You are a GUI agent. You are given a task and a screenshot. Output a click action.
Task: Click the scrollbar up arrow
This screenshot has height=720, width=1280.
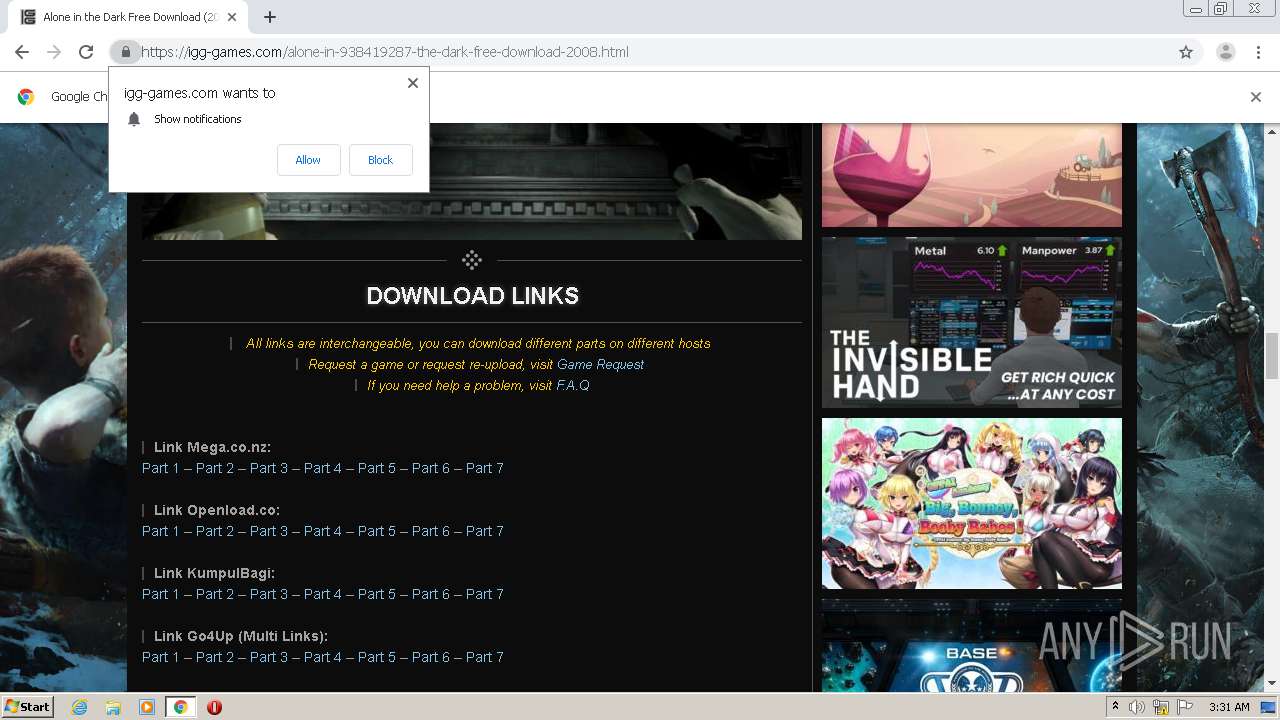pyautogui.click(x=1272, y=131)
